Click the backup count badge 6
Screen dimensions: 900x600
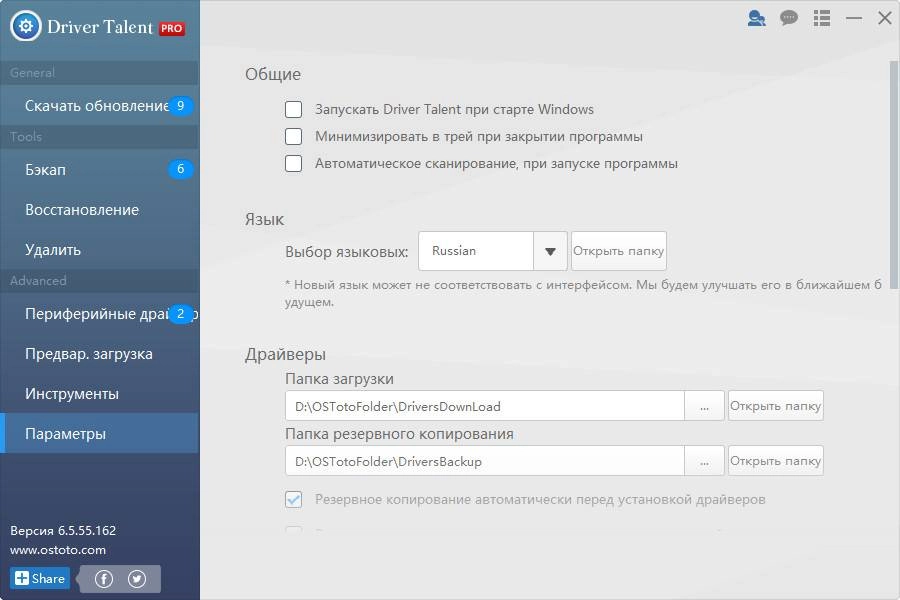[180, 169]
